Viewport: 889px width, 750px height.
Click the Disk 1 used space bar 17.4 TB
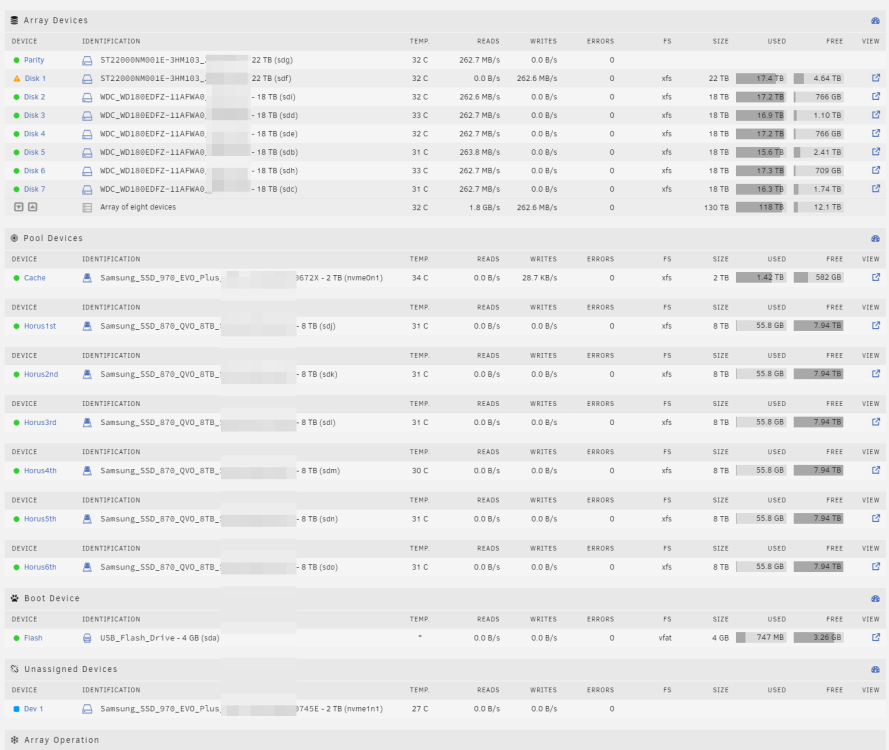point(761,78)
